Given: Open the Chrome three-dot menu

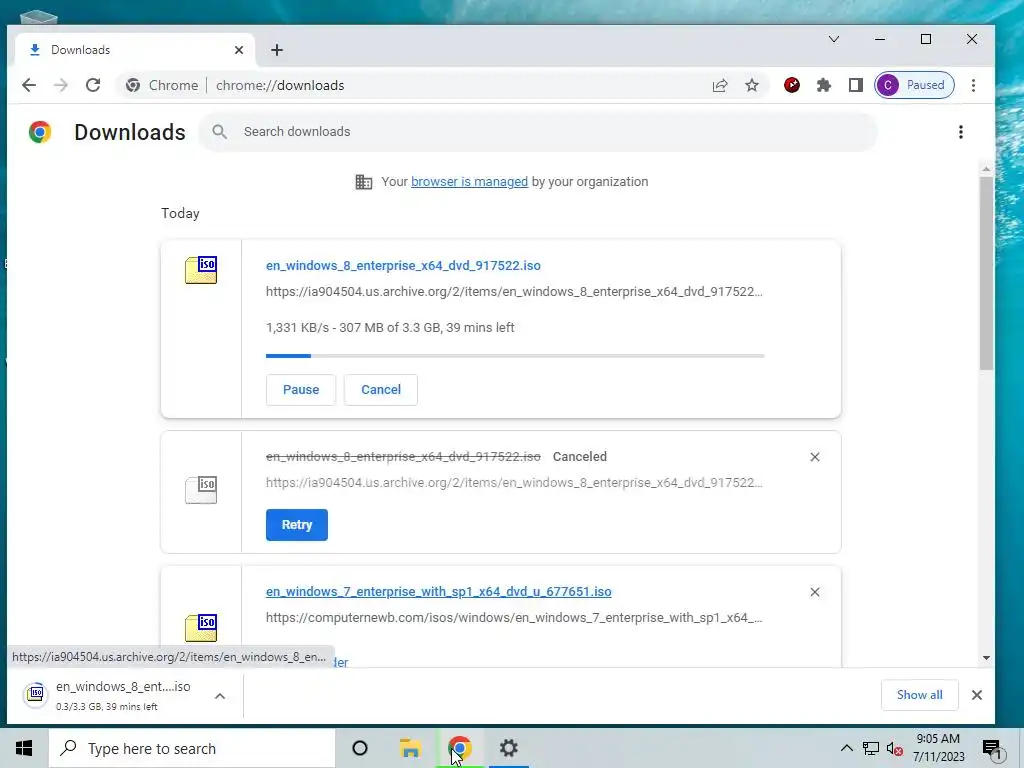Looking at the screenshot, I should [973, 85].
